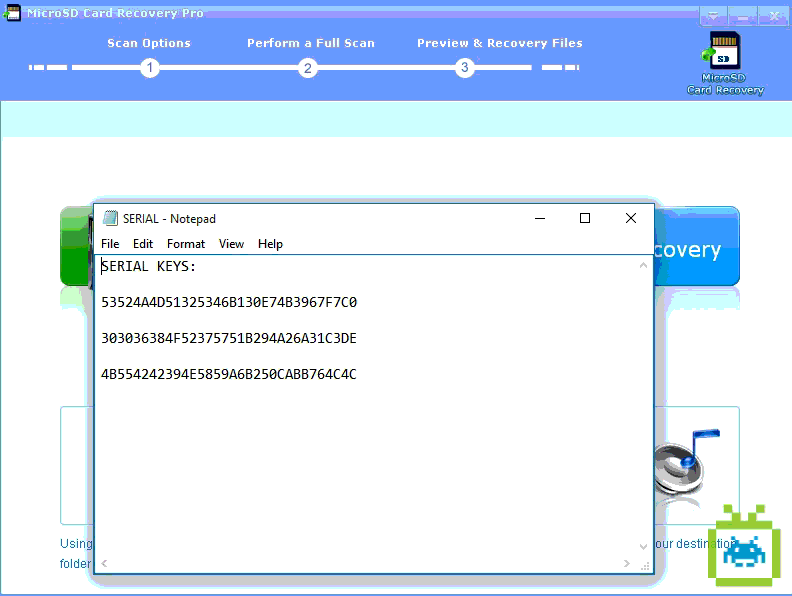792x596 pixels.
Task: Open the View menu in Notepad
Action: pyautogui.click(x=231, y=244)
